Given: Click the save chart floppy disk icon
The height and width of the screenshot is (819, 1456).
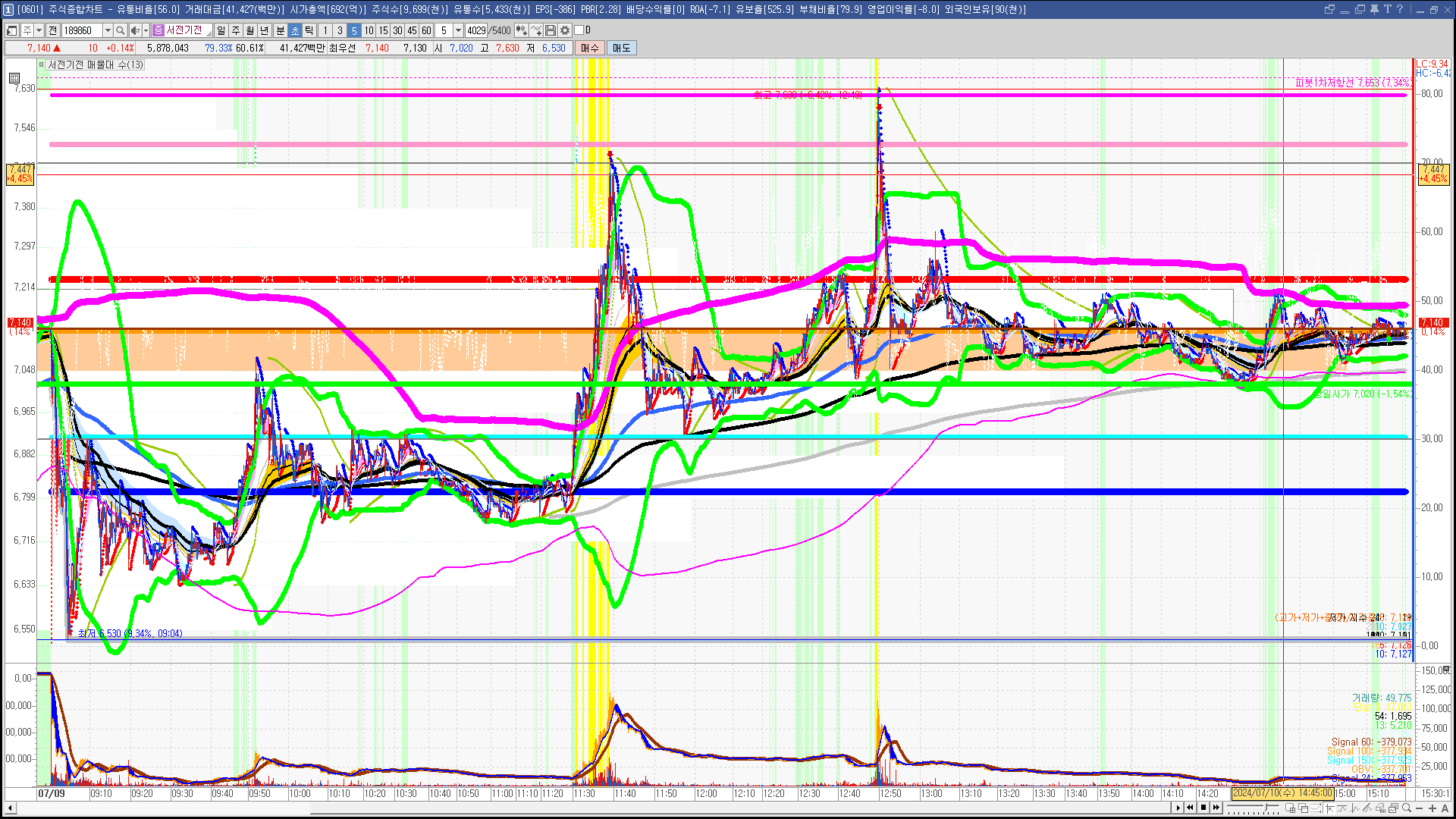Looking at the screenshot, I should [x=551, y=30].
